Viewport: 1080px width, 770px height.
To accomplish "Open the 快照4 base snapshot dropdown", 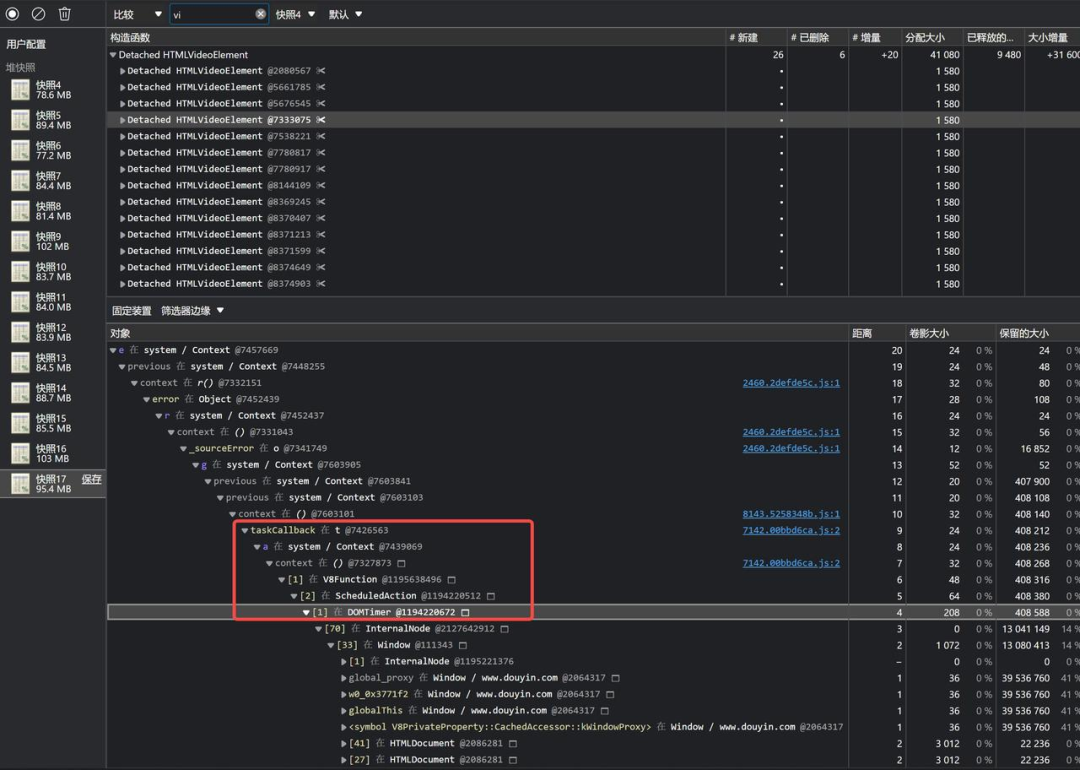I will point(295,14).
